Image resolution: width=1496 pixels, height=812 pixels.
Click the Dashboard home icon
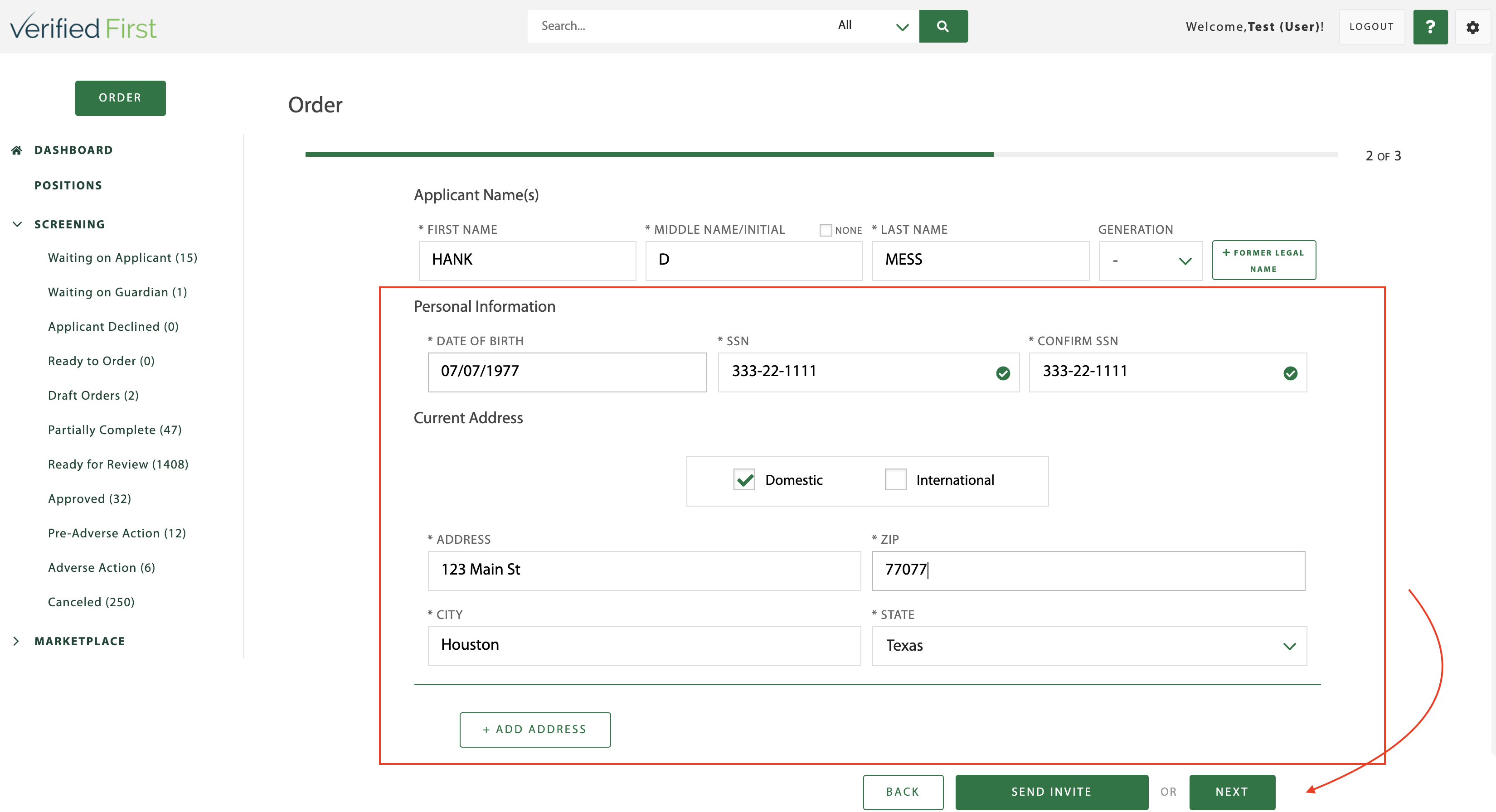16,150
